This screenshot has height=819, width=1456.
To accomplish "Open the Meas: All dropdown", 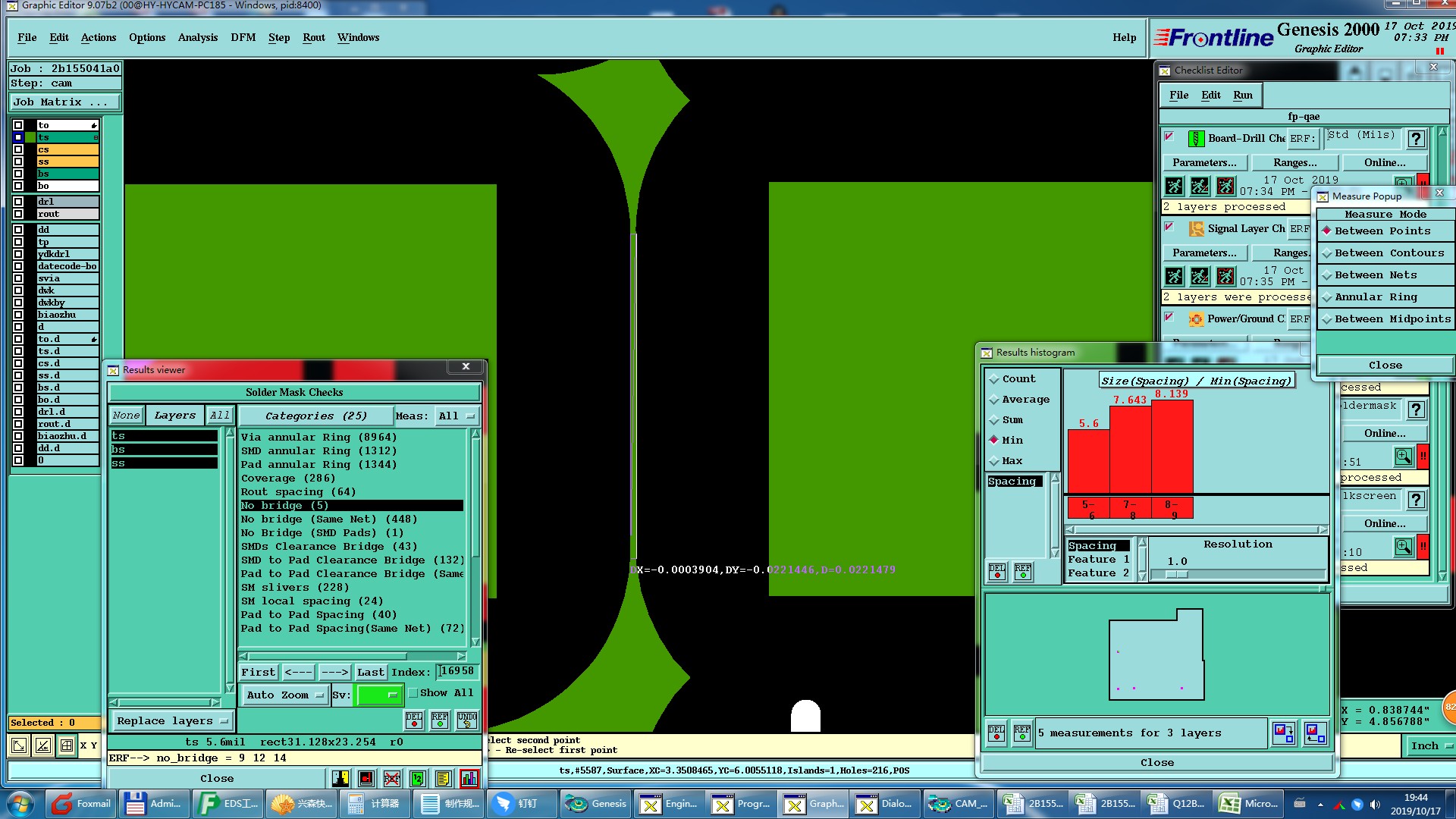I will coord(457,416).
